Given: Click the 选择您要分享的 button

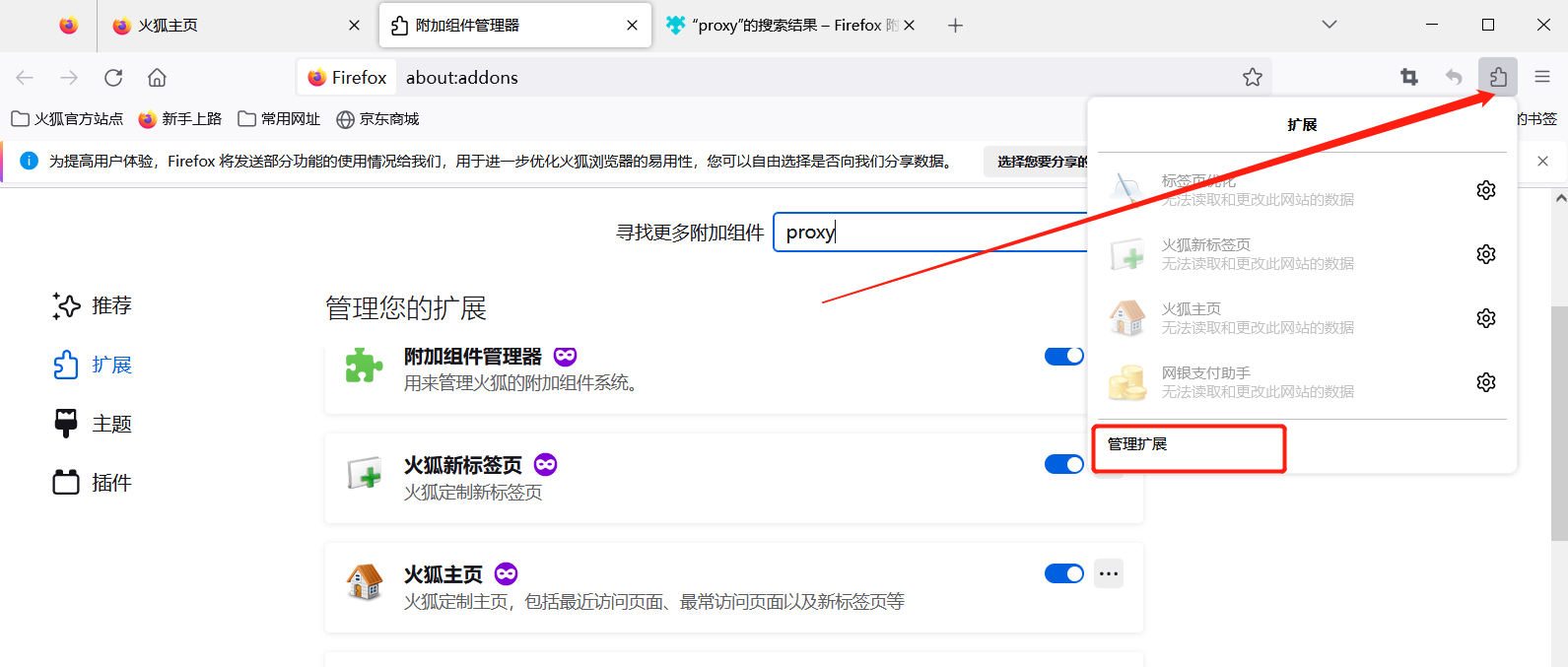Looking at the screenshot, I should click(x=1036, y=162).
